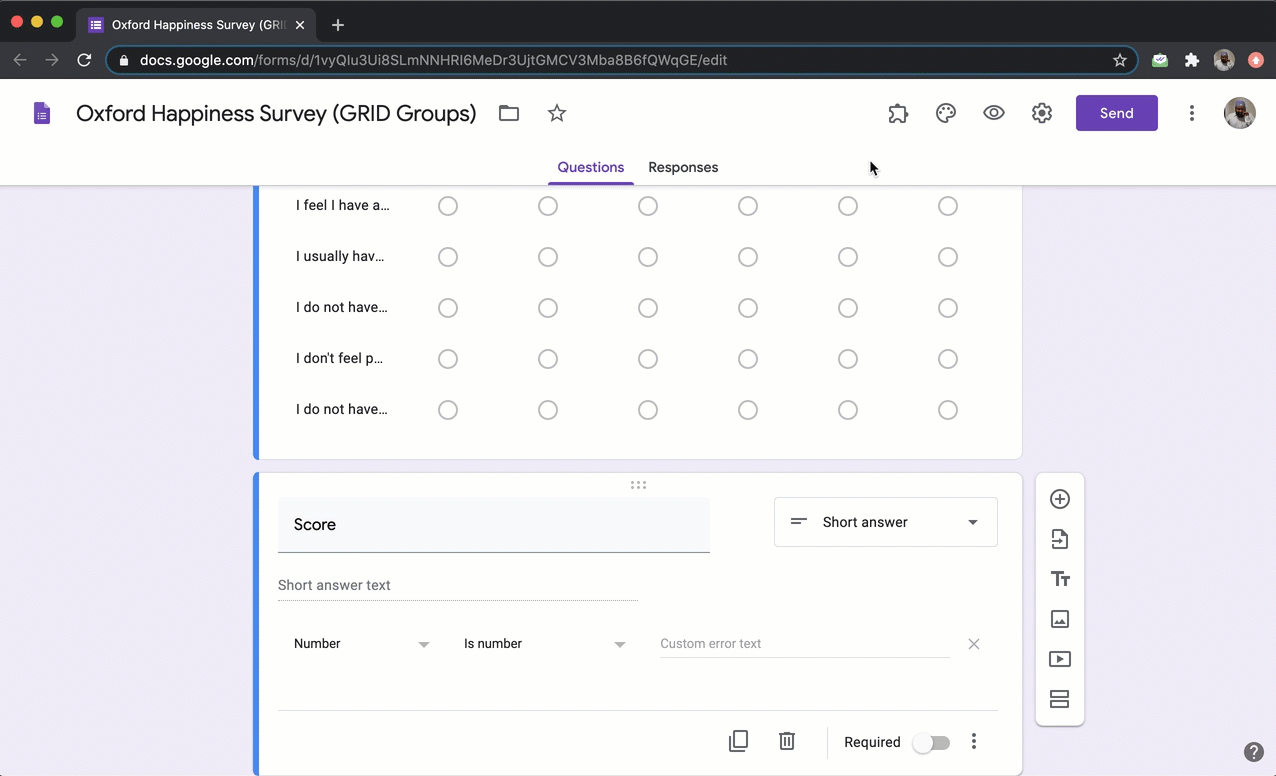Open the Import questions panel

pos(1059,539)
